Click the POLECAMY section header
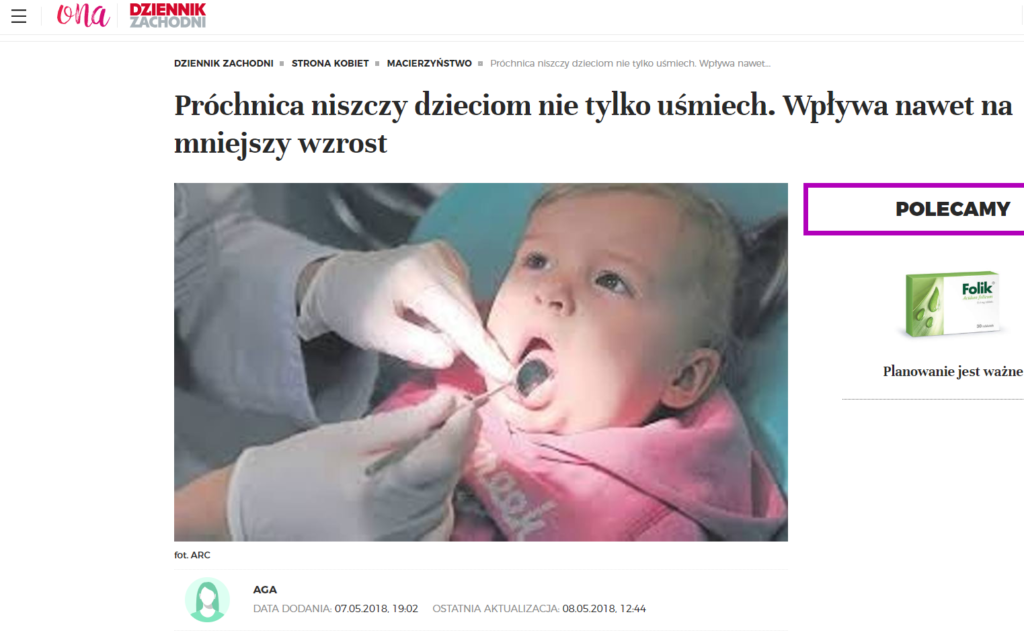 point(952,209)
